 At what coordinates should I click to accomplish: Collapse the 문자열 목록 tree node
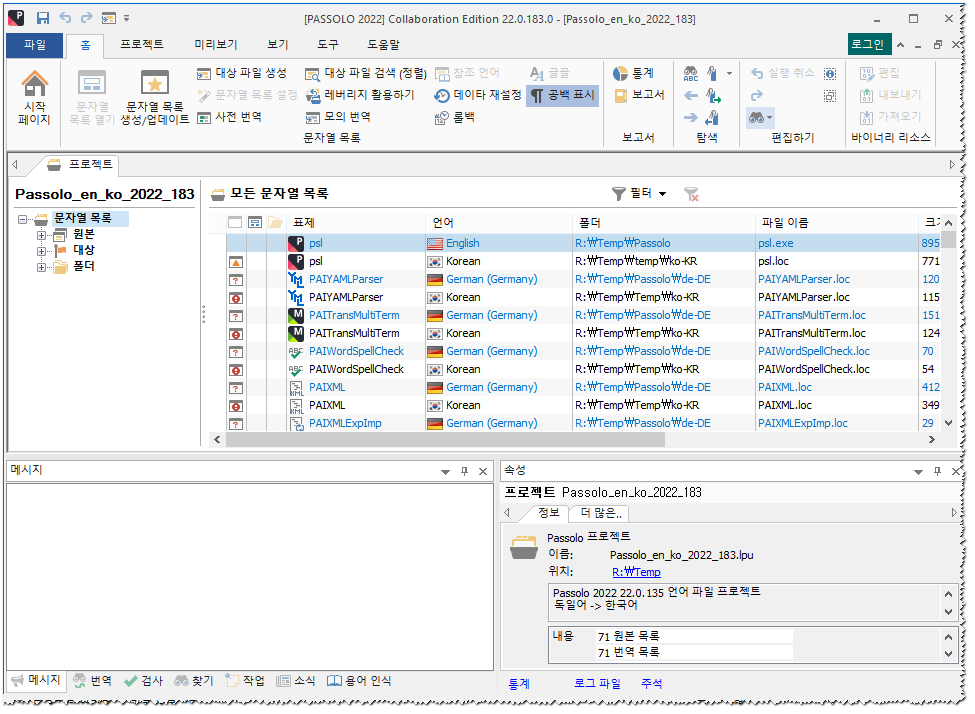point(23,220)
